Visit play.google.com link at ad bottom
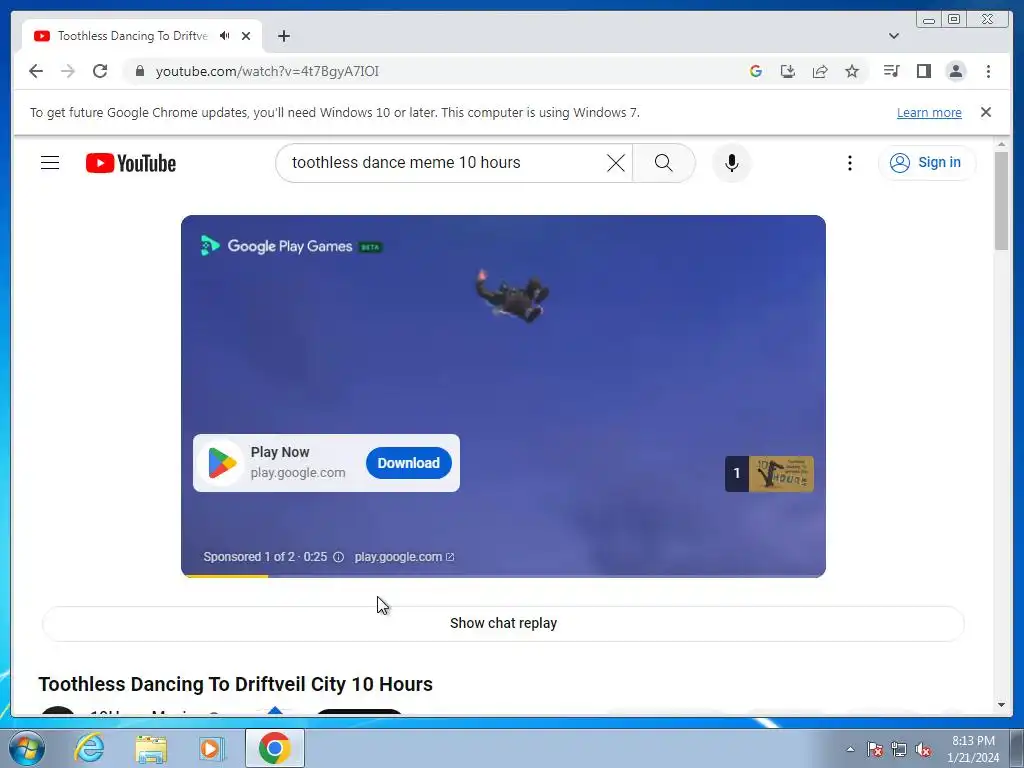 404,557
